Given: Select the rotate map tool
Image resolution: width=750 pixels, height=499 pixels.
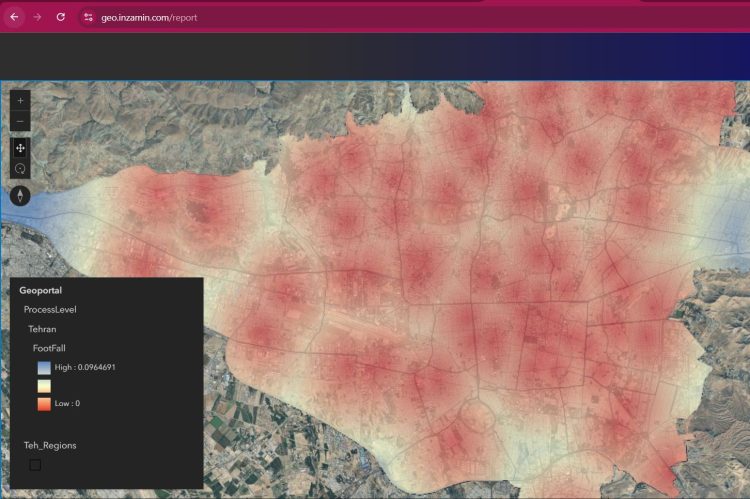Looking at the screenshot, I should 21,170.
